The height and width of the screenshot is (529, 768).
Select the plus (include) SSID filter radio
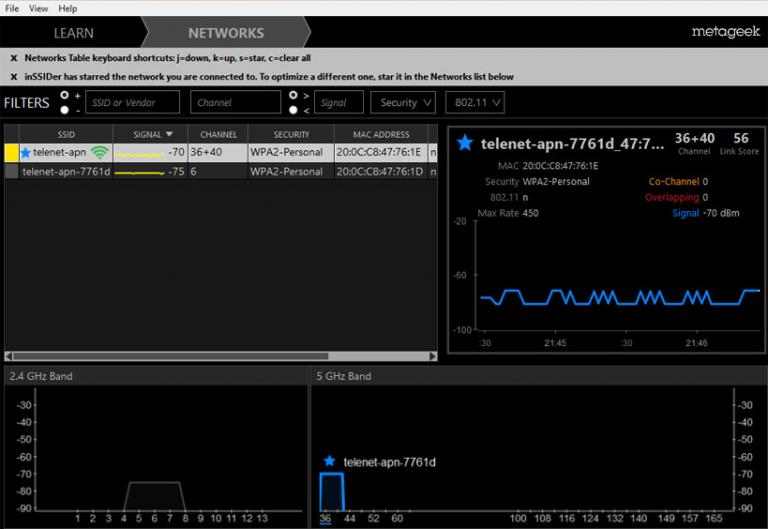pyautogui.click(x=65, y=95)
